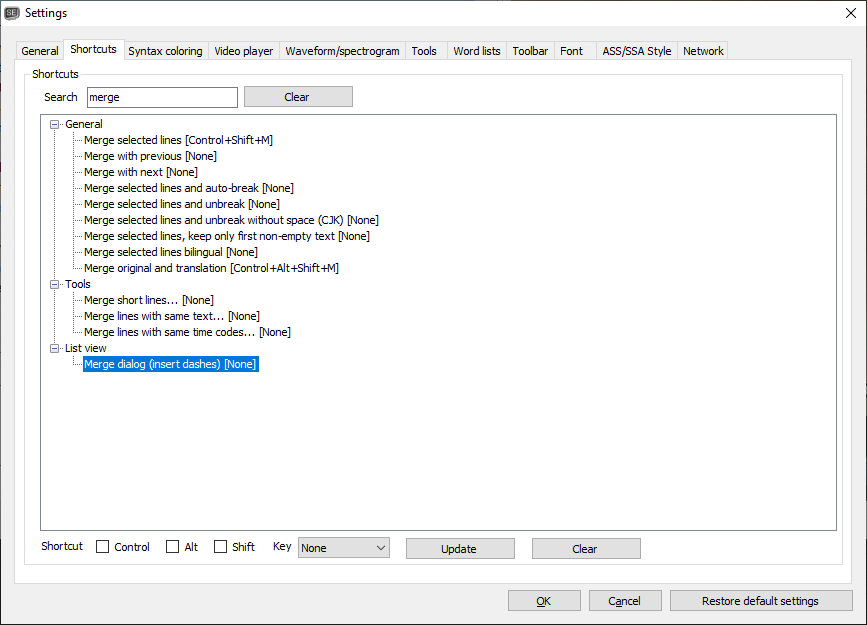Switch to ASS/SSA Style tab
Viewport: 867px width, 625px height.
click(636, 51)
